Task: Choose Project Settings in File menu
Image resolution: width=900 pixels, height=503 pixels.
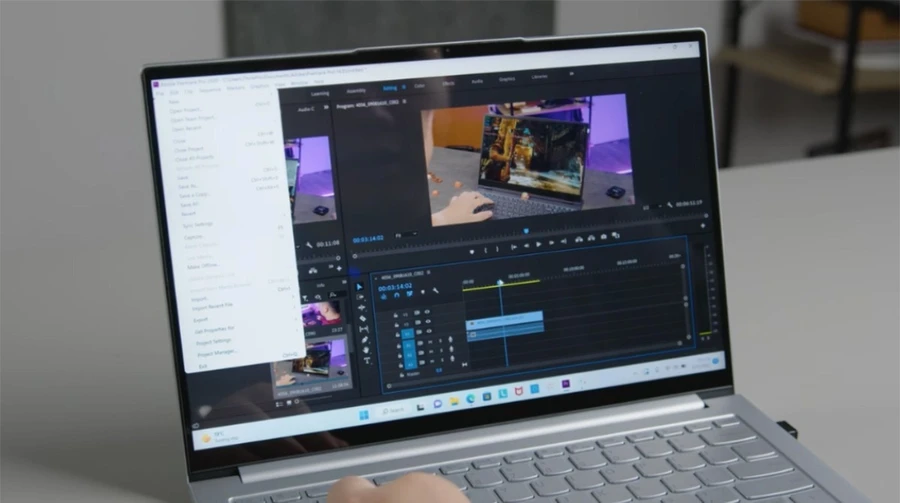Action: coord(214,342)
